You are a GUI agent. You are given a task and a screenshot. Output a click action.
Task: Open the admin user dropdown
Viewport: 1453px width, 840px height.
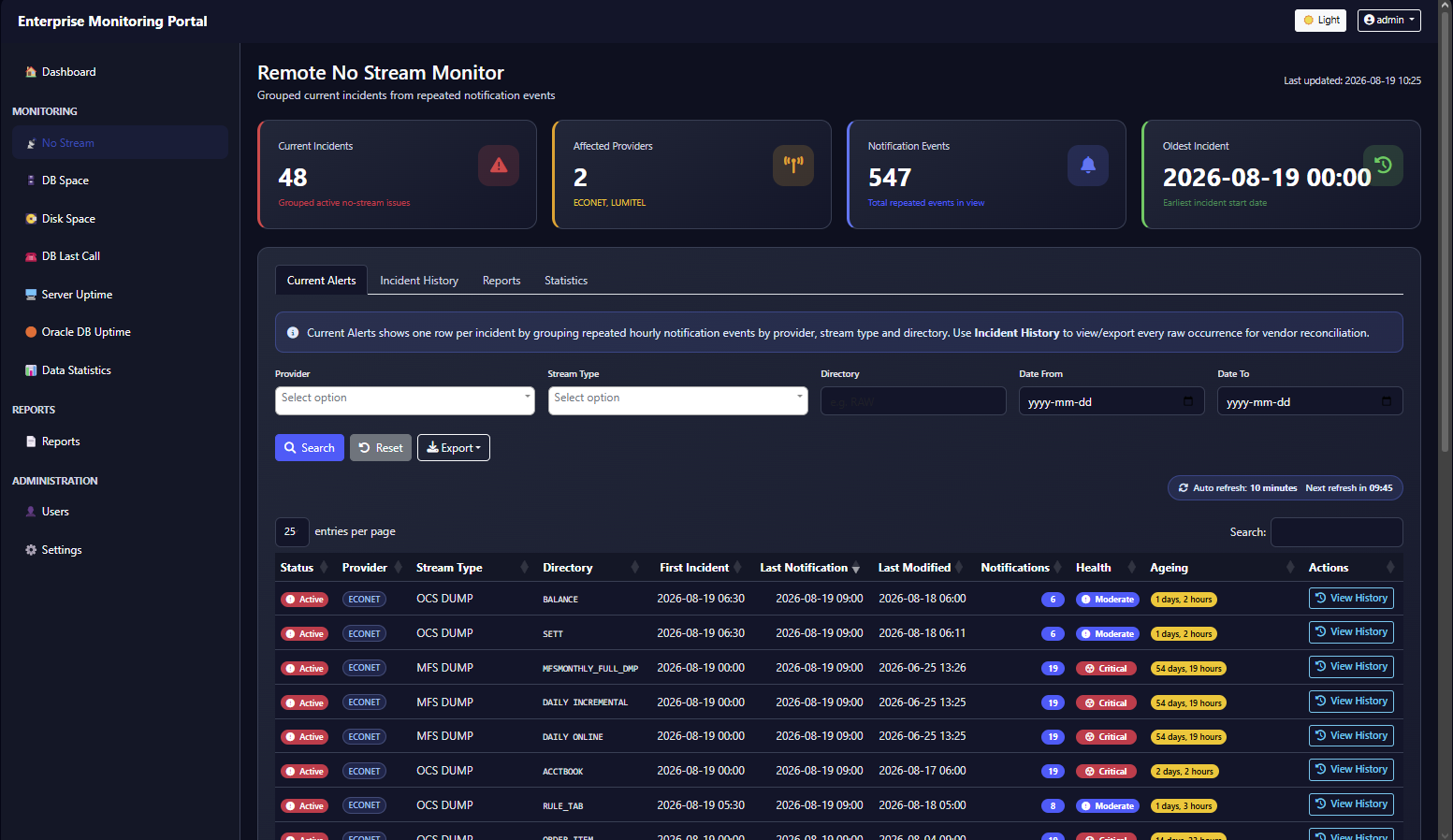pyautogui.click(x=1389, y=20)
